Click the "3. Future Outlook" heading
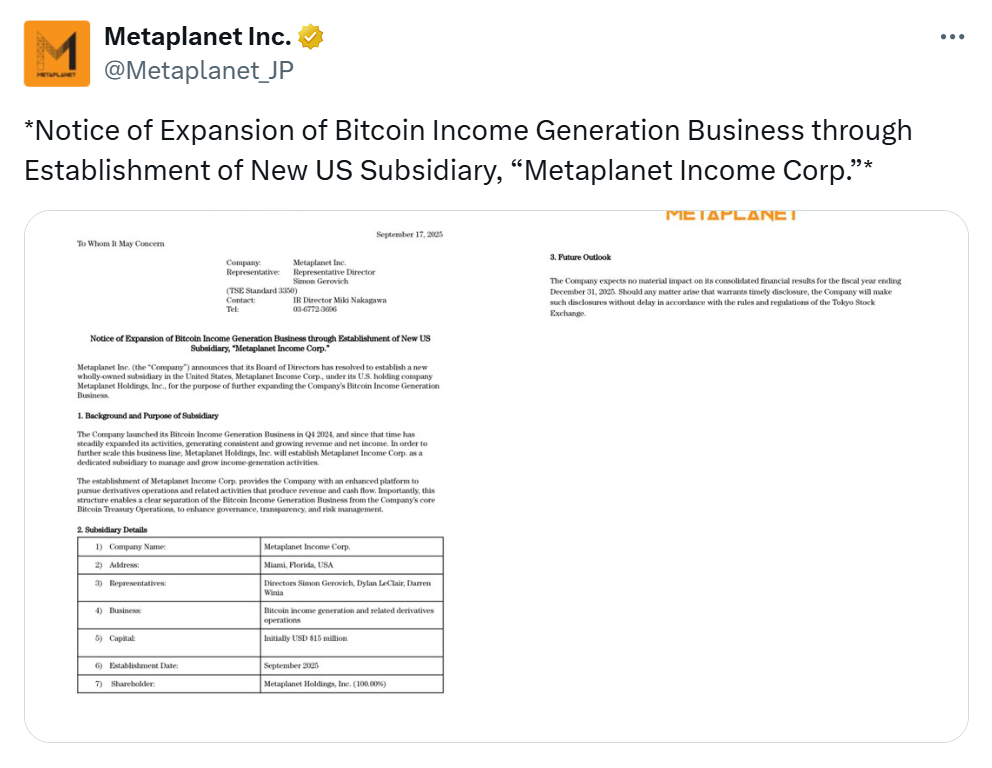 580,258
